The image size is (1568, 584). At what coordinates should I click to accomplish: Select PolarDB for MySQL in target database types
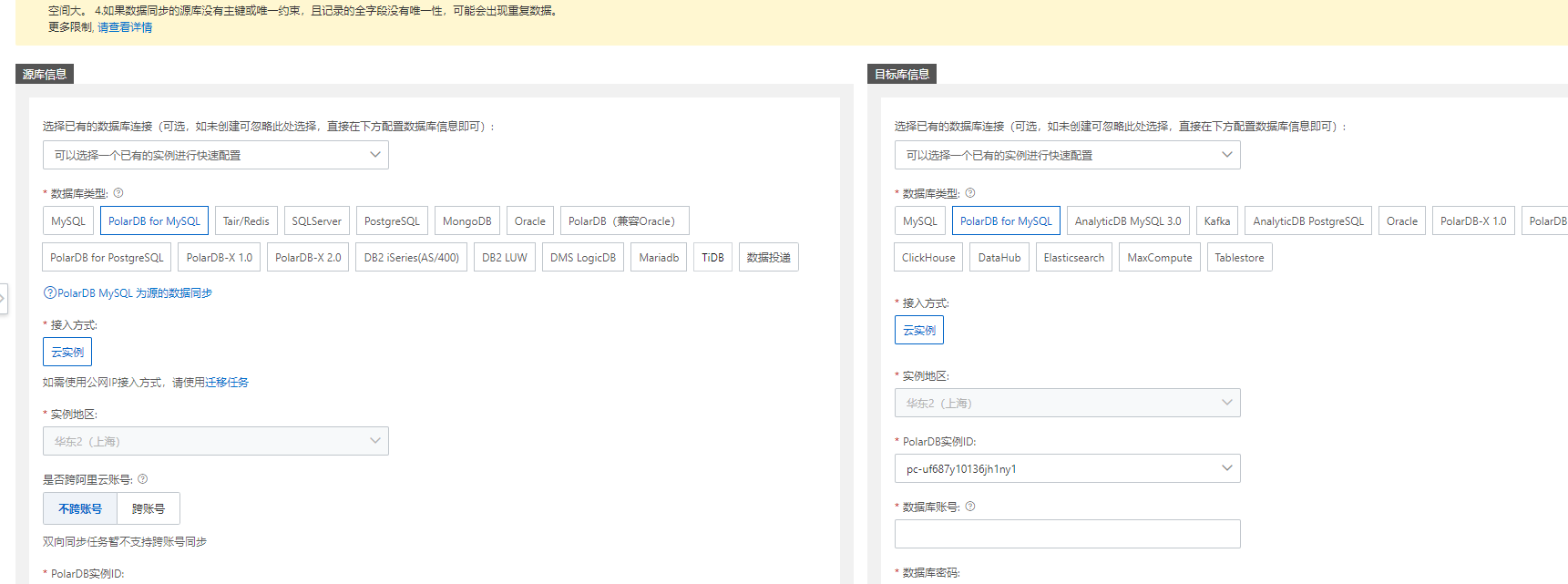1006,221
